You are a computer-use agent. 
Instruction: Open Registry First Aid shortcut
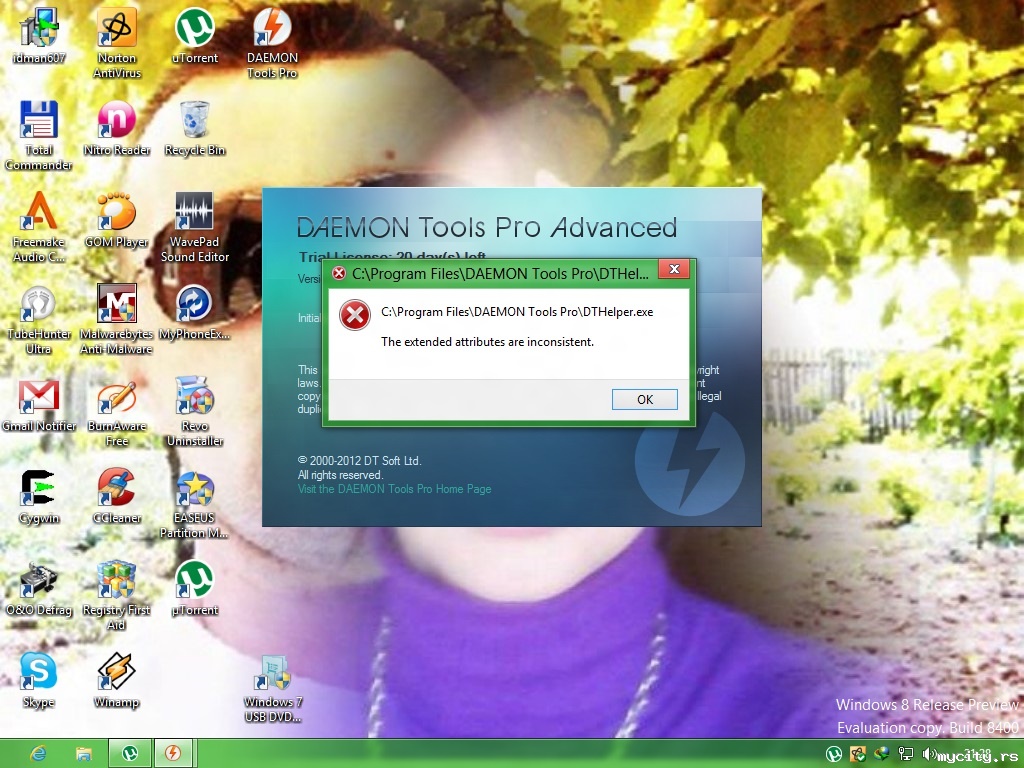point(116,596)
